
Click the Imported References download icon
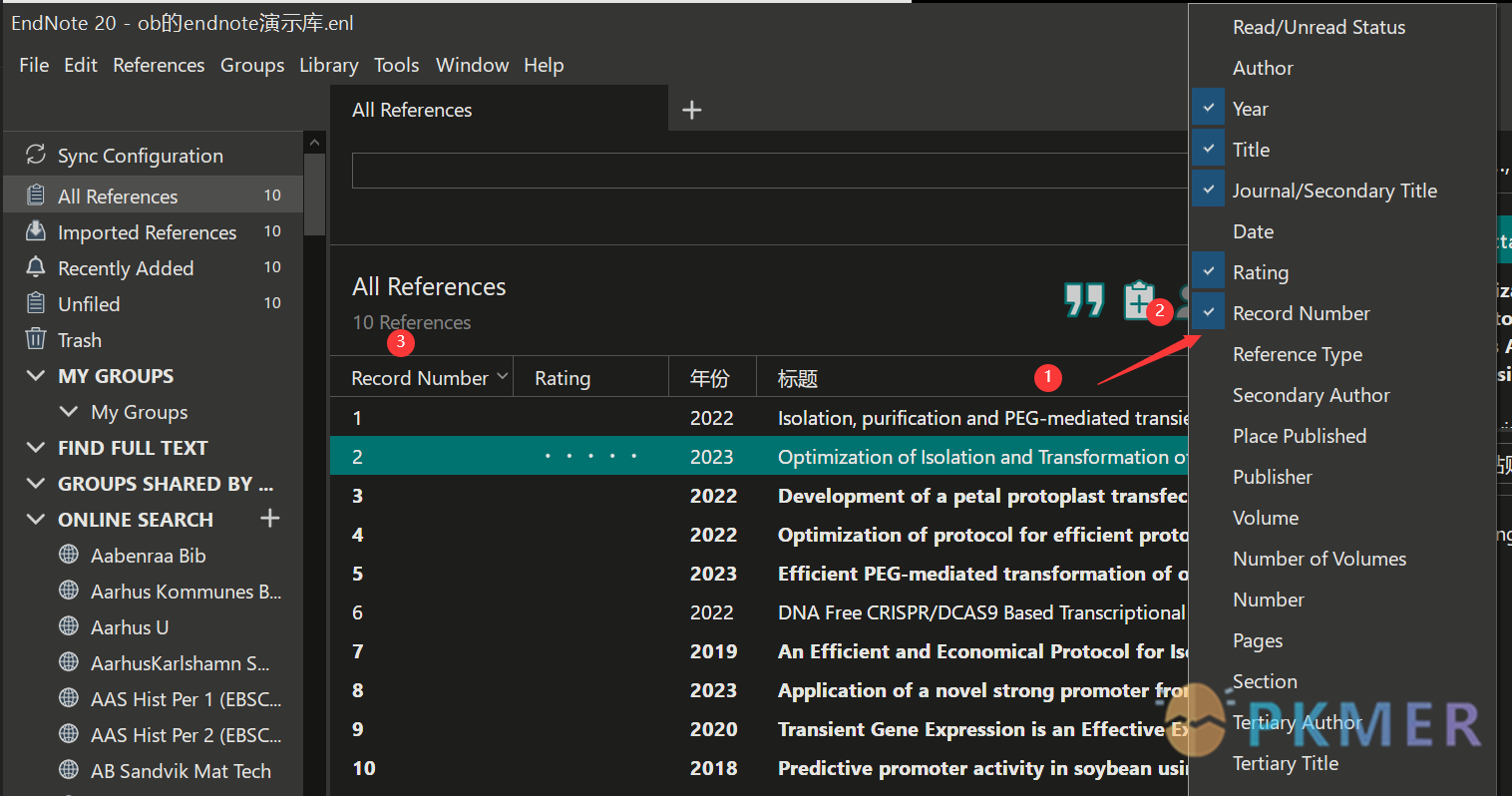coord(36,231)
